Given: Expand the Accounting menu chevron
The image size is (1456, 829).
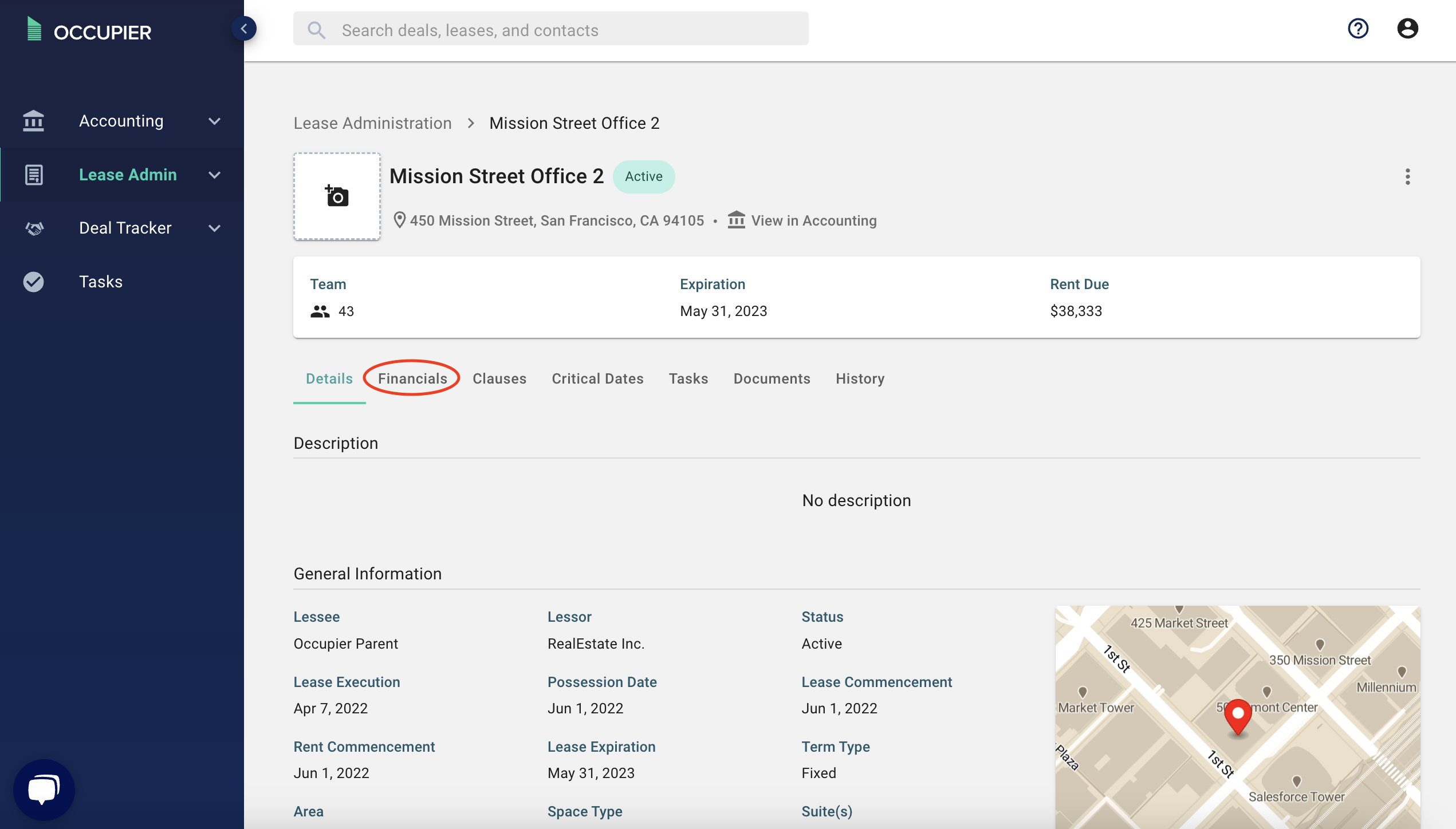Looking at the screenshot, I should click(214, 121).
